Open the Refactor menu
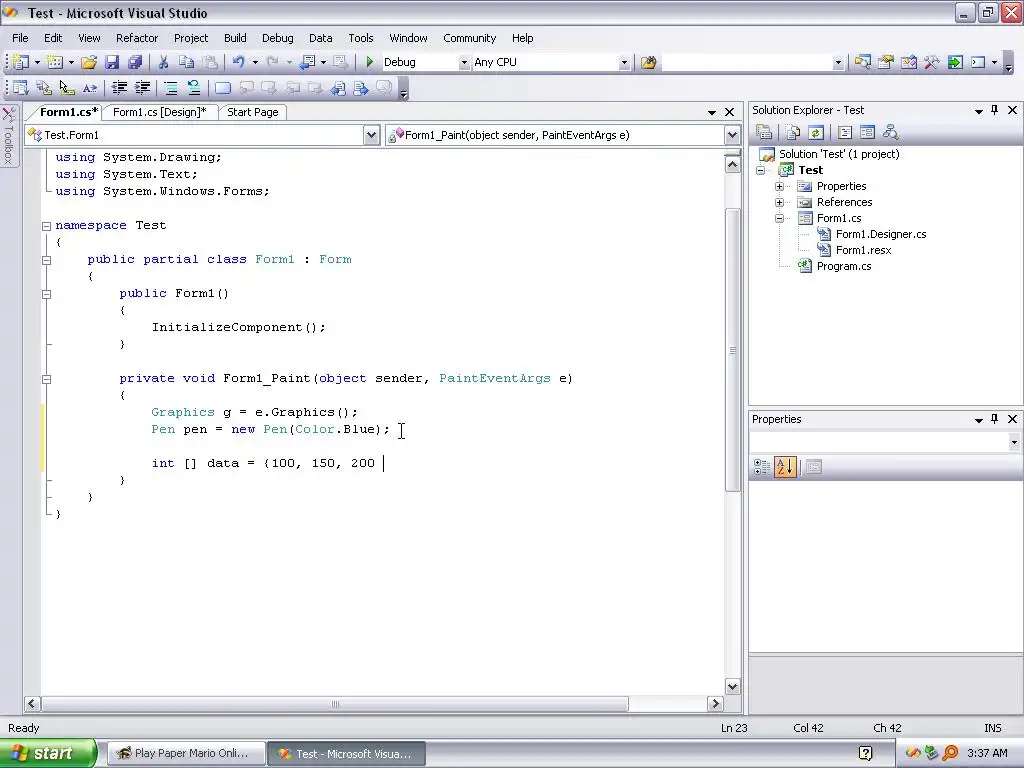 [x=137, y=38]
